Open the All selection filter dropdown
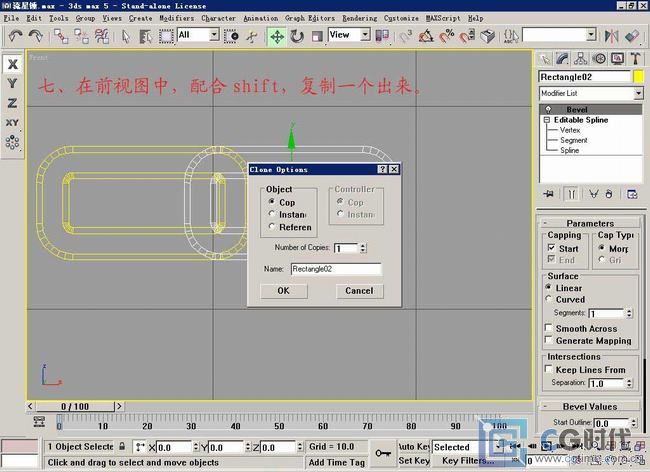This screenshot has width=650, height=472. click(x=214, y=35)
